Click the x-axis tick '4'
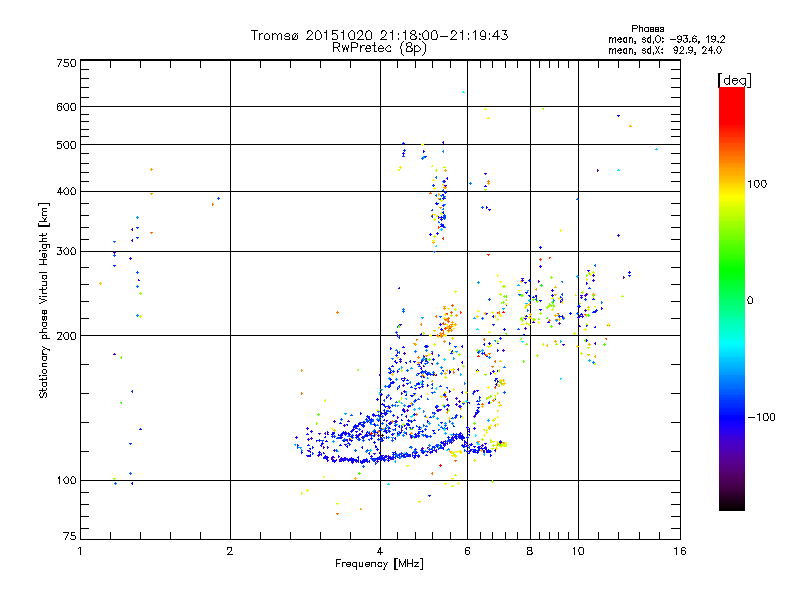The height and width of the screenshot is (600, 800). click(x=380, y=551)
